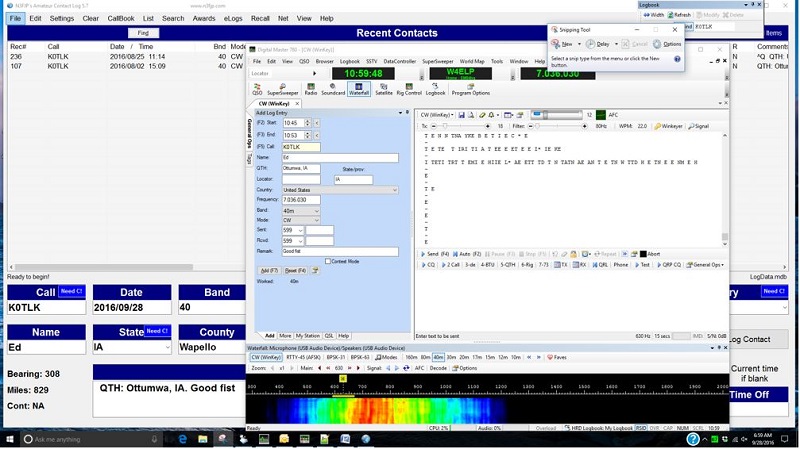Open Soundcard settings from the toolbar
Viewport: 800px width, 449px height.
[x=333, y=89]
